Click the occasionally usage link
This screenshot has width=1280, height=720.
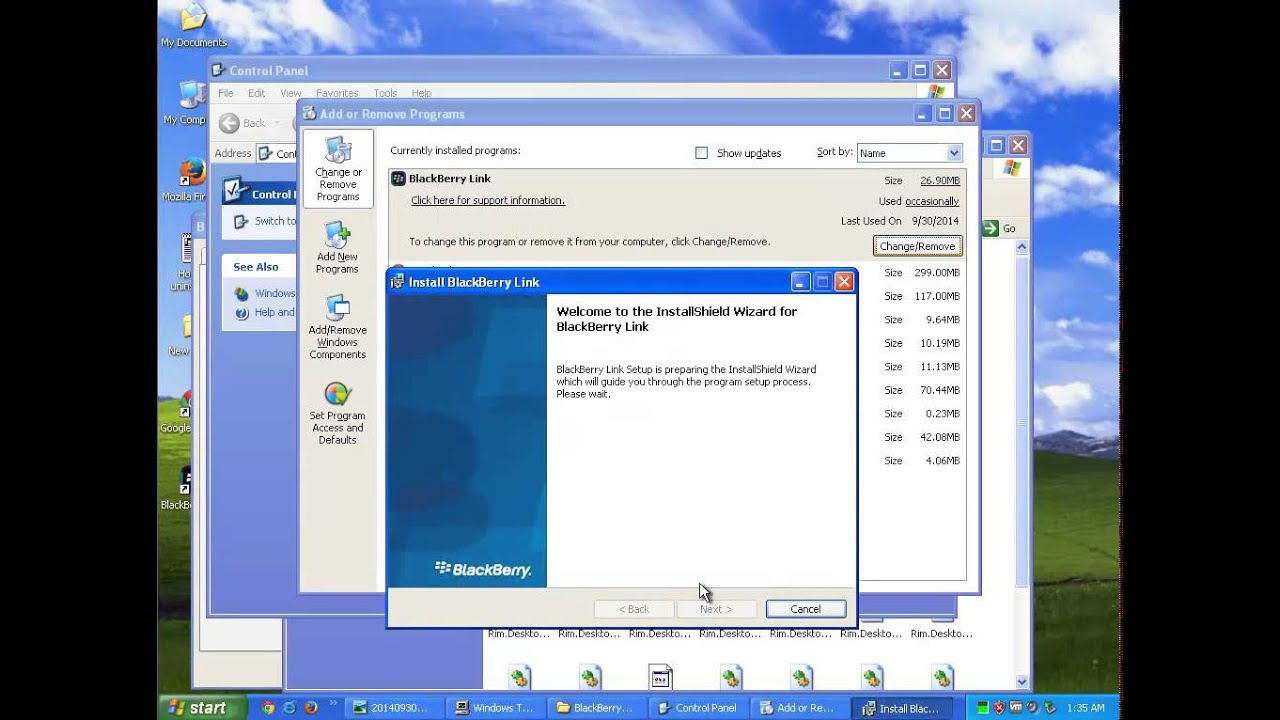tap(932, 201)
